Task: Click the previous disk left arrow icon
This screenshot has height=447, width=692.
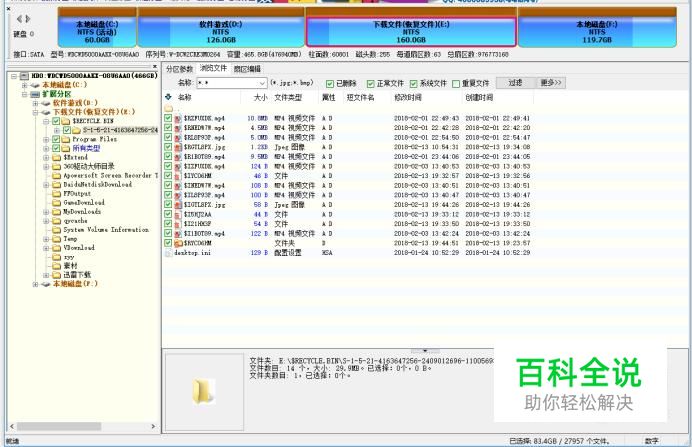Action: [19, 19]
